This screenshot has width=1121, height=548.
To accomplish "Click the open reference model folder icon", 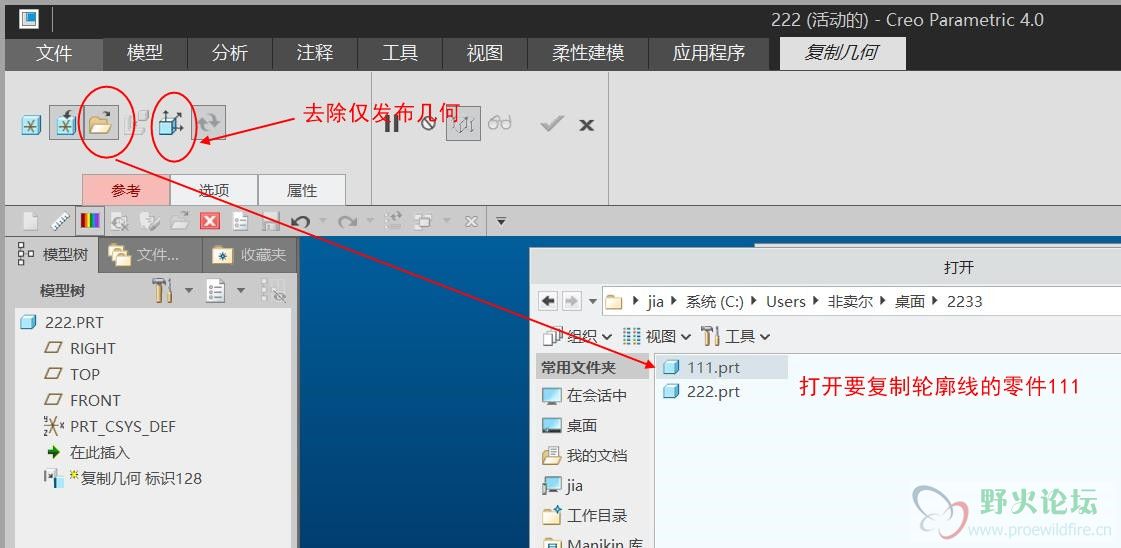I will click(x=99, y=124).
